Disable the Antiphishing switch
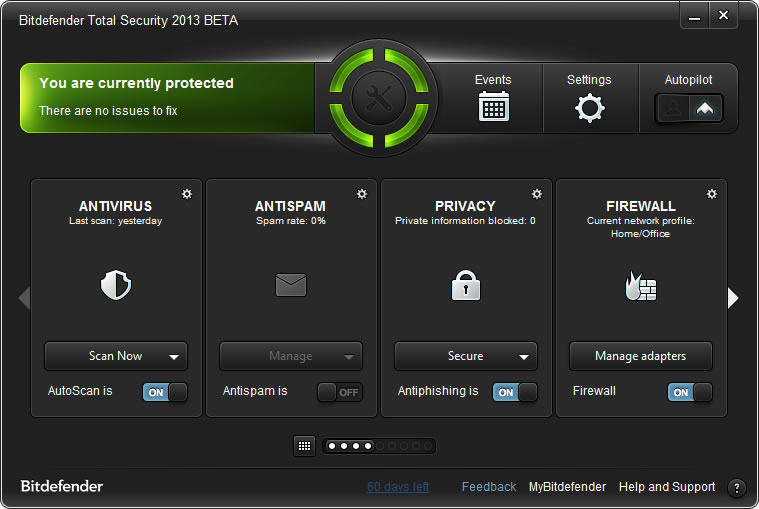This screenshot has width=759, height=509. 515,392
